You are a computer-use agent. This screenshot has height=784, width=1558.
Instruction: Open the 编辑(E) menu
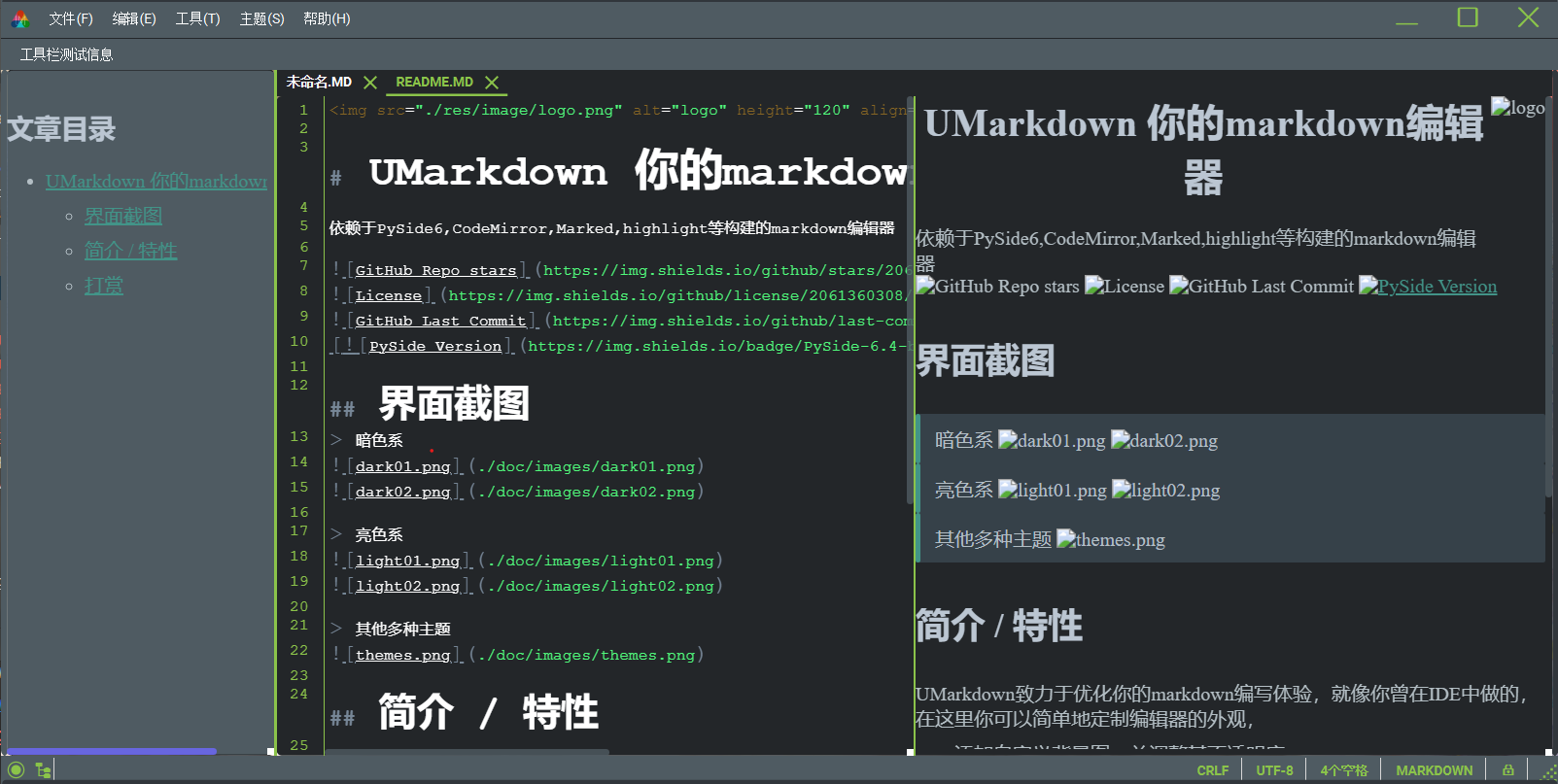tap(134, 18)
